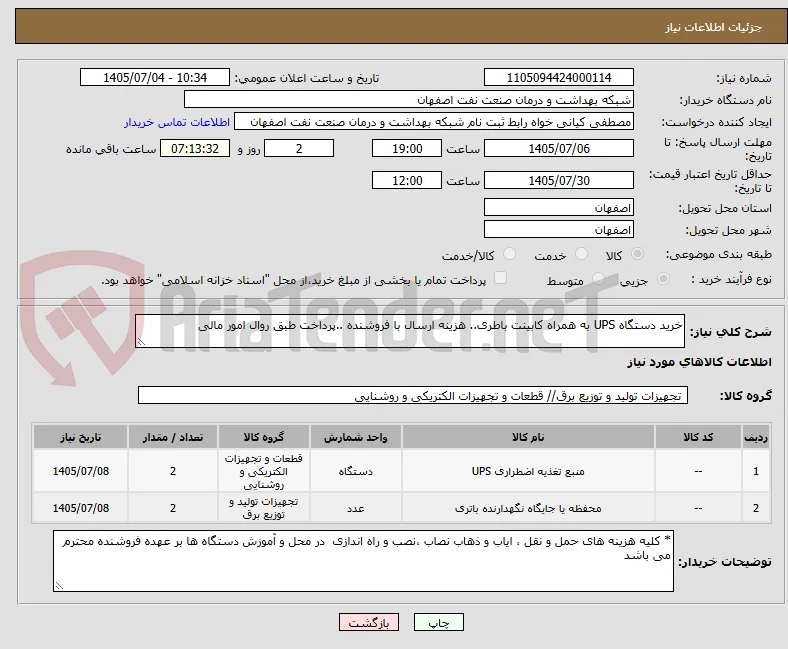Click the قطعات و تجهیزات الکتریکی و روشنایی cell
Viewport: 788px width, 649px height.
click(x=264, y=471)
